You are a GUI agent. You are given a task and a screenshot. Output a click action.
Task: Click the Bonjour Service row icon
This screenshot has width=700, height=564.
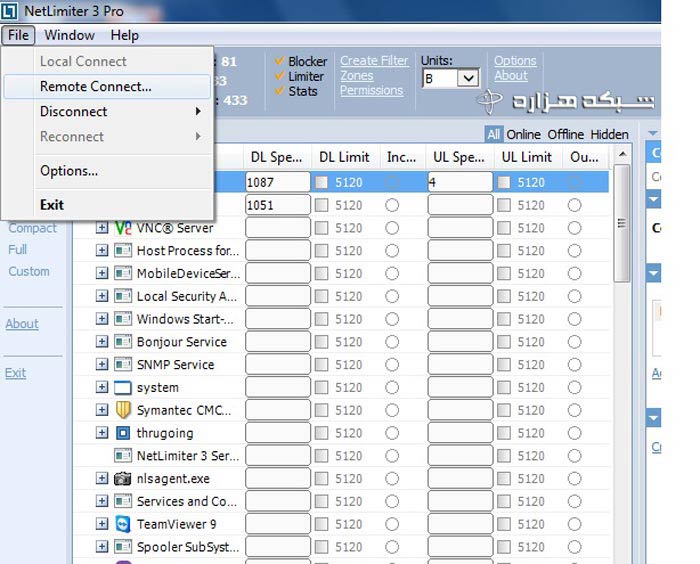123,342
